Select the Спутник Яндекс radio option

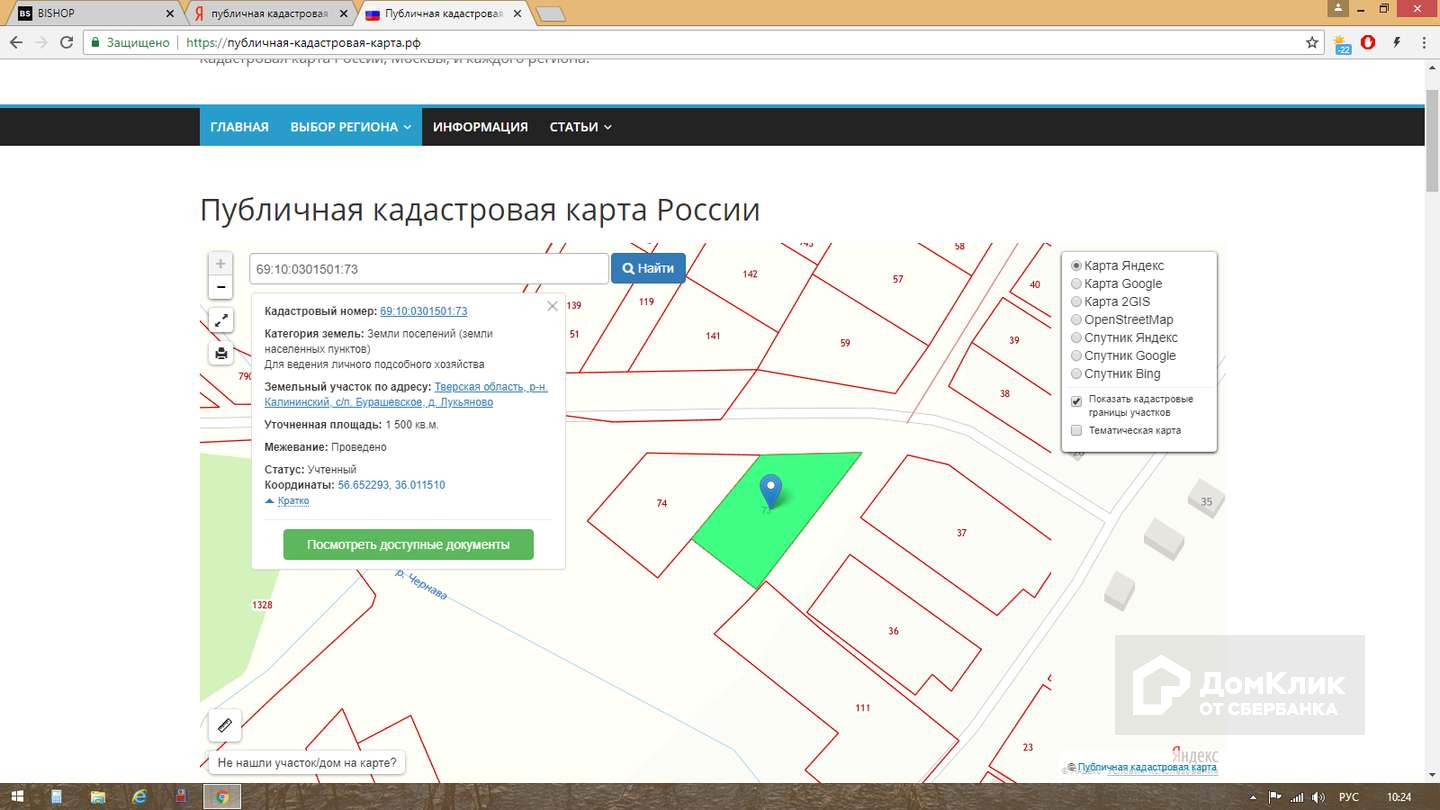(x=1077, y=338)
